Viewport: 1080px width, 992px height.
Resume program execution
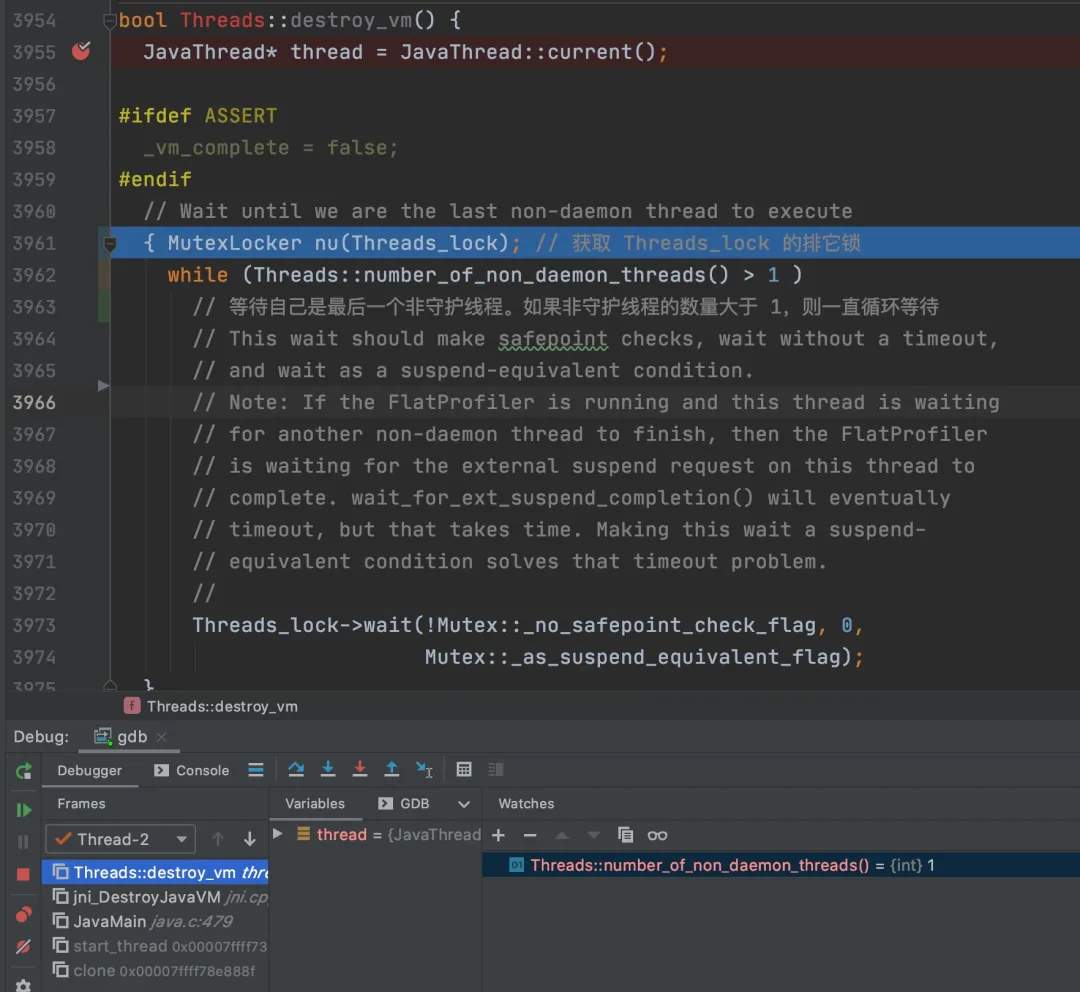point(23,810)
